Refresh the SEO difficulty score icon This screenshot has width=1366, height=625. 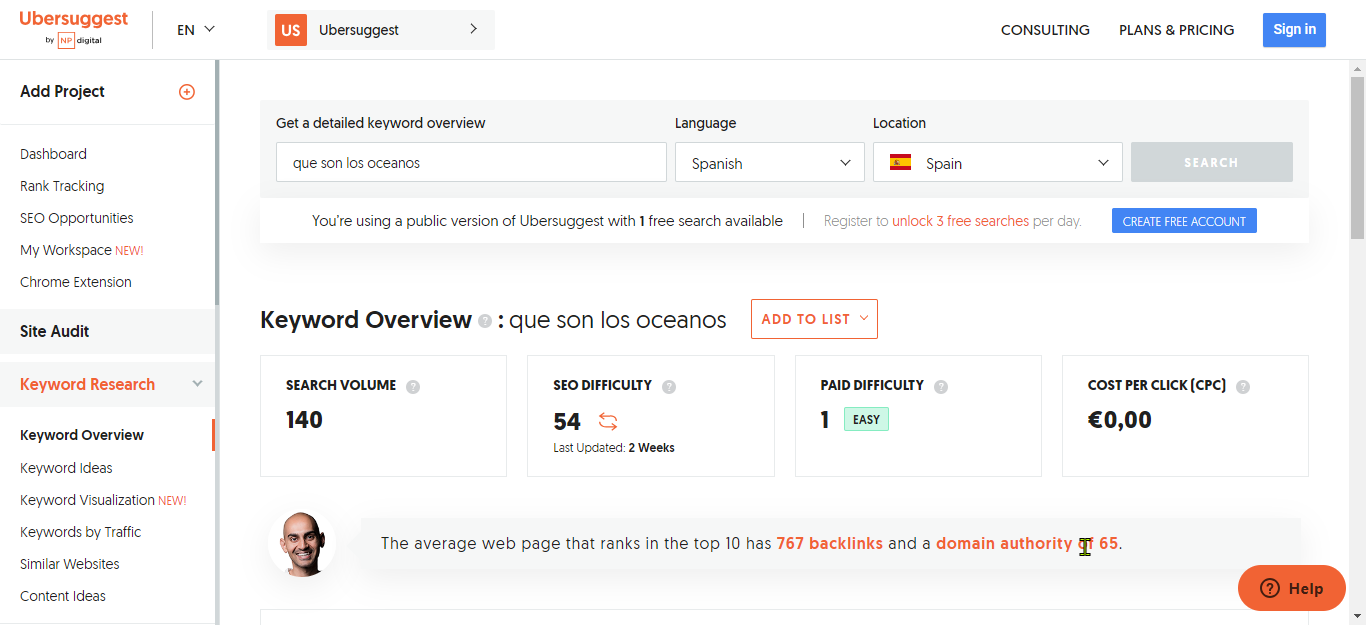608,421
